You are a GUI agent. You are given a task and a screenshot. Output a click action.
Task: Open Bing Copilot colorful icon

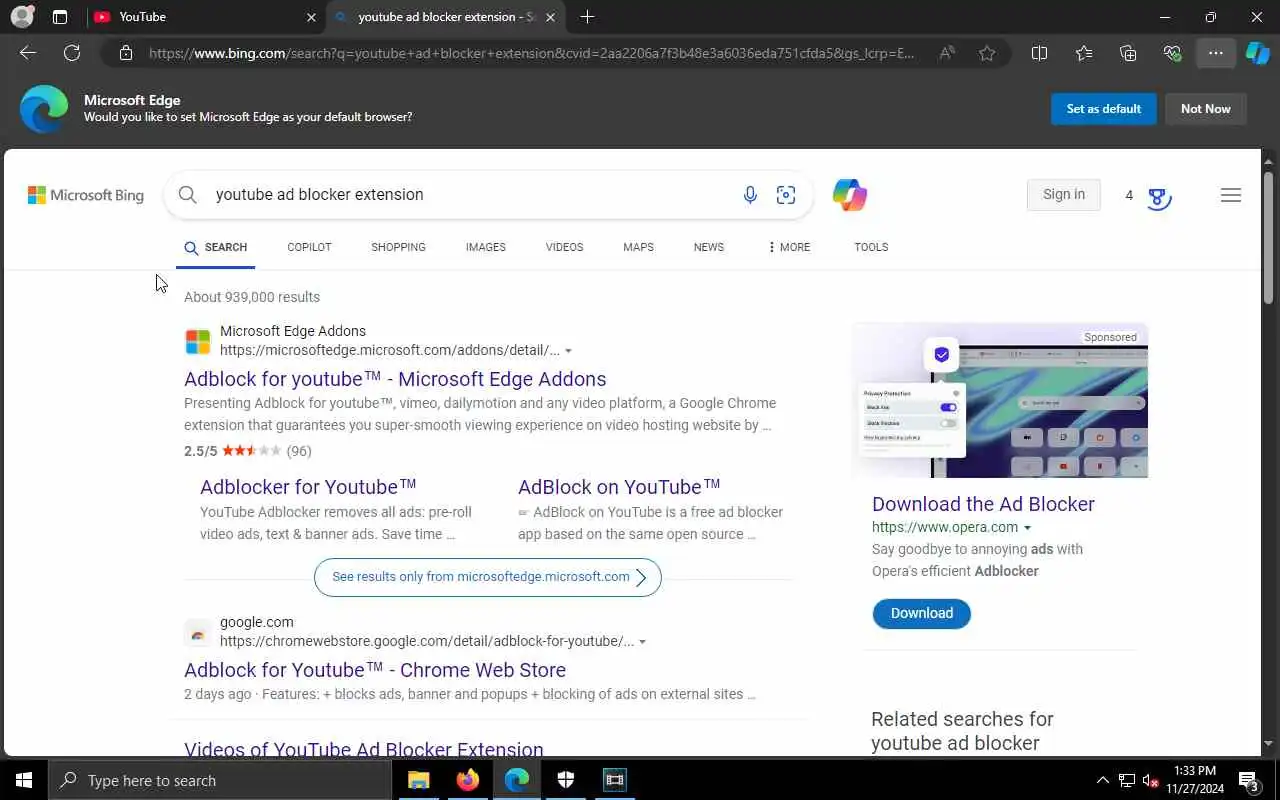850,195
